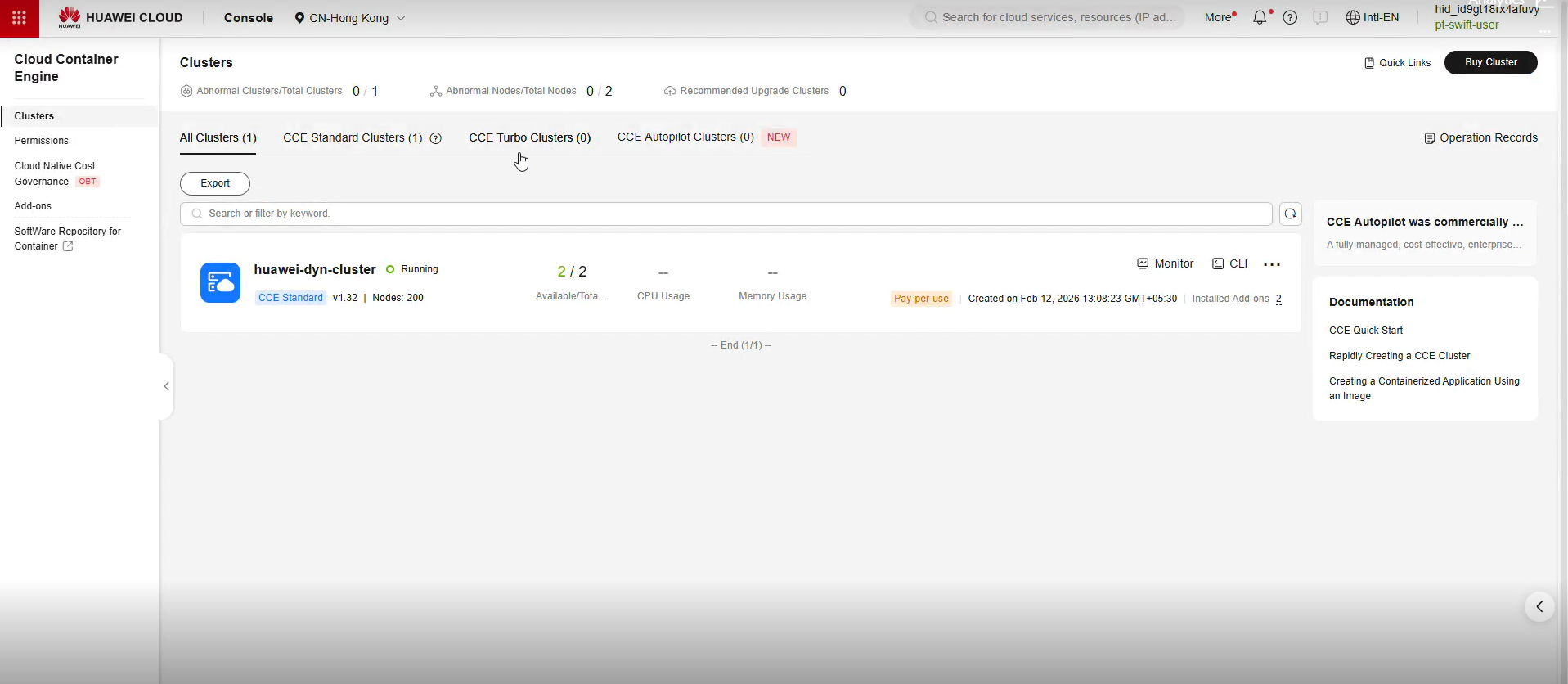Switch to CCE Standard Clusters tab
The image size is (1568, 684).
point(353,137)
